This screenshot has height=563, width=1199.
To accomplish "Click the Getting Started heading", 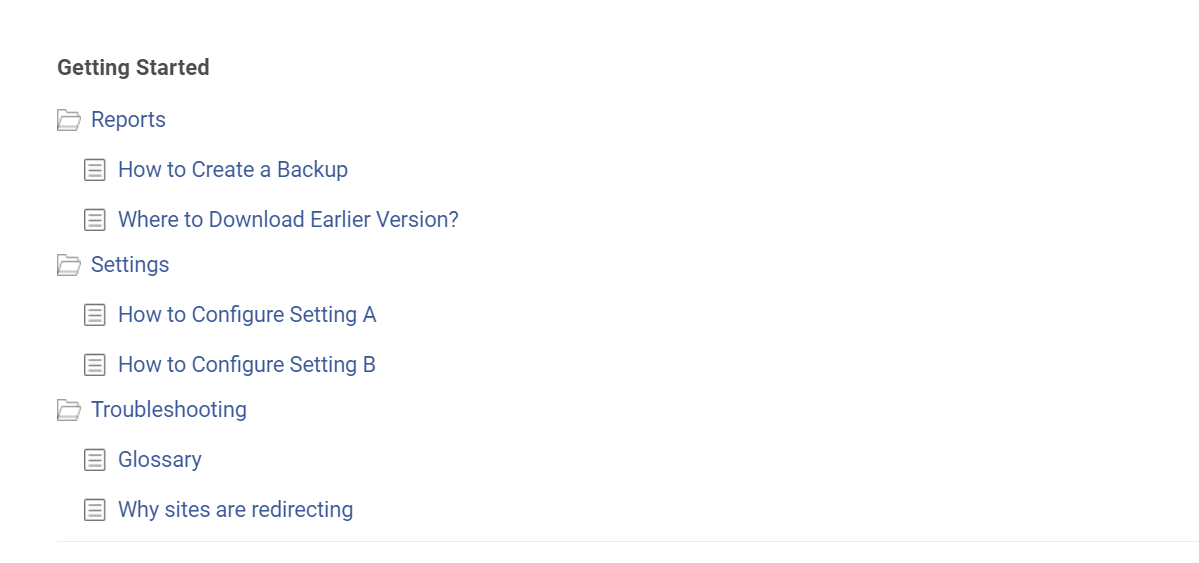I will coord(133,68).
